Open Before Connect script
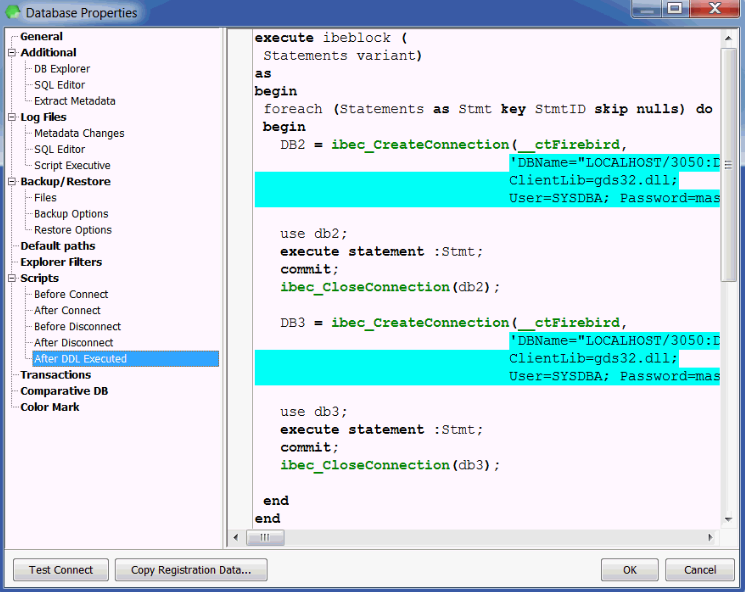 click(x=71, y=295)
